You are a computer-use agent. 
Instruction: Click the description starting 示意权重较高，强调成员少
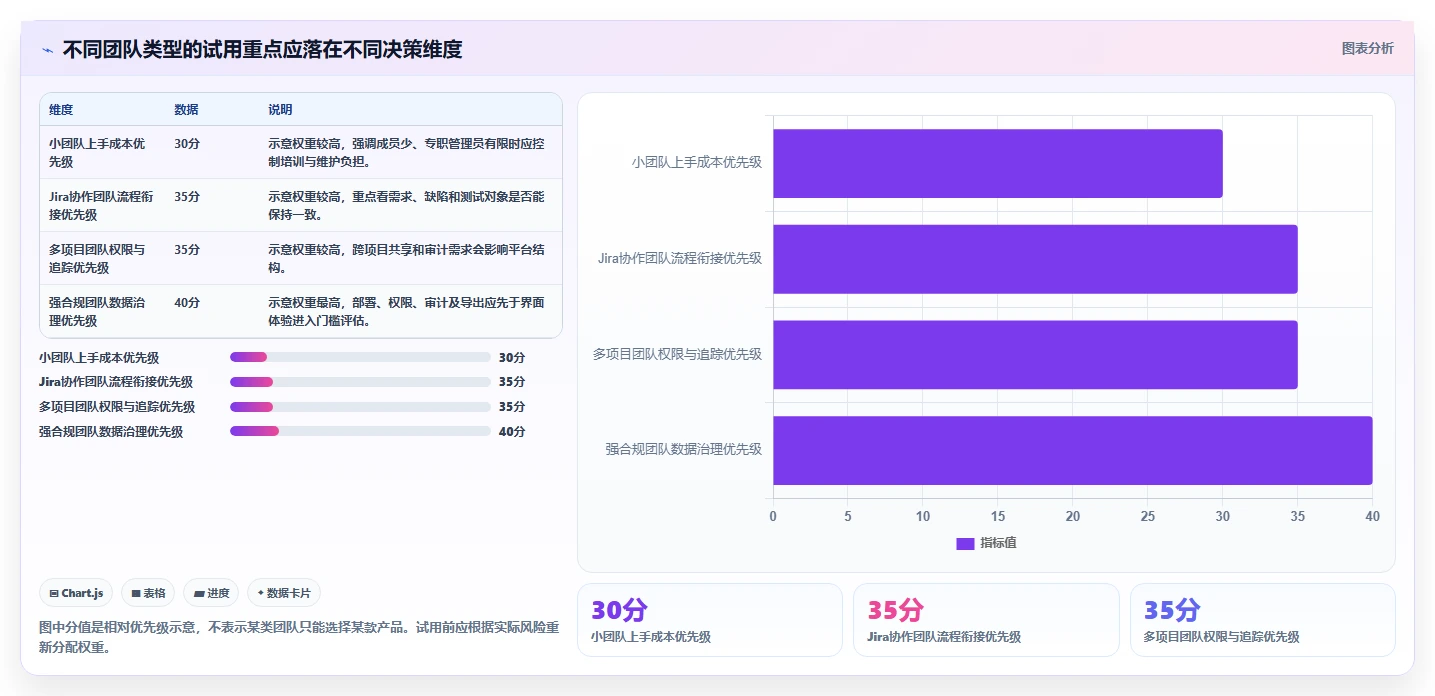(x=406, y=152)
